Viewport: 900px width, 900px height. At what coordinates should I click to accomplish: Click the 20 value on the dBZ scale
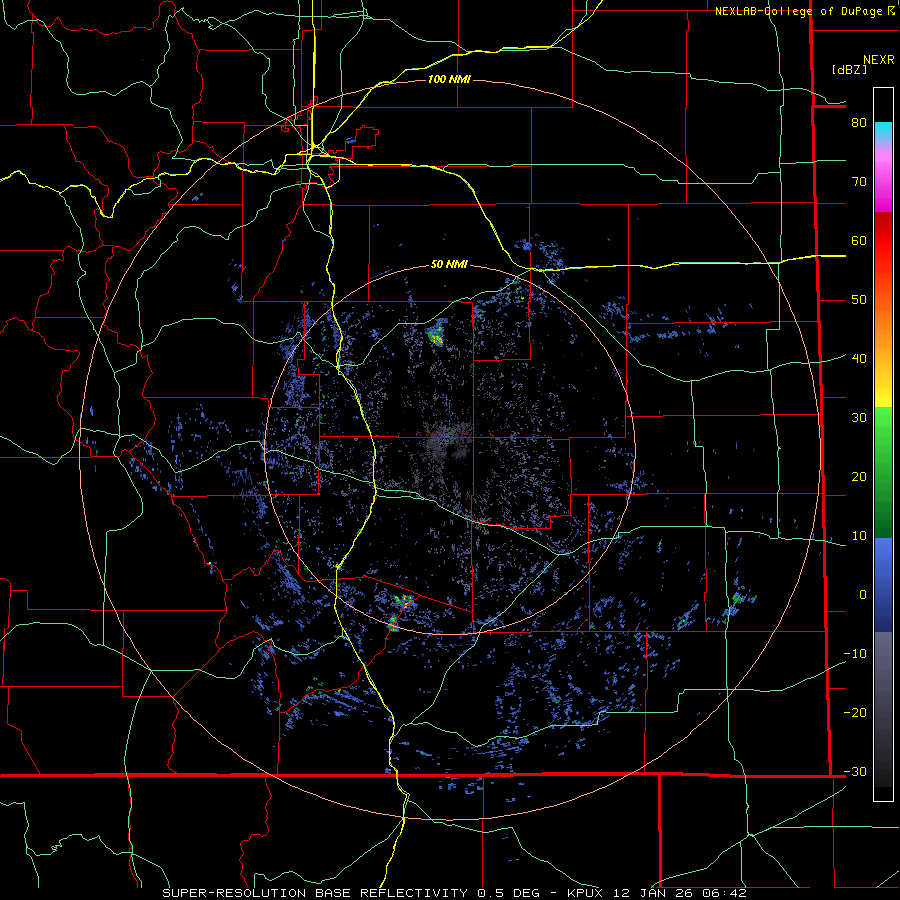tap(859, 476)
